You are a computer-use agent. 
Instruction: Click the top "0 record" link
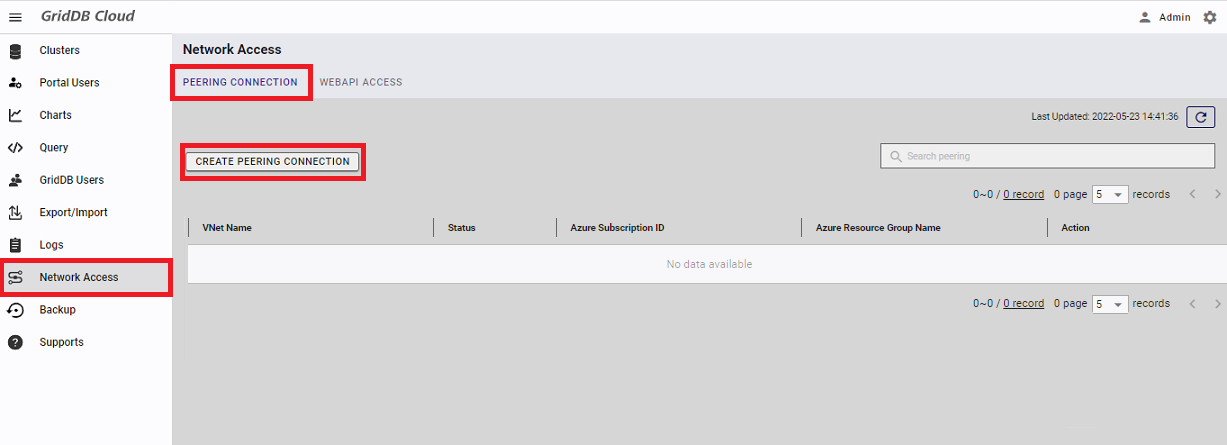point(1023,195)
